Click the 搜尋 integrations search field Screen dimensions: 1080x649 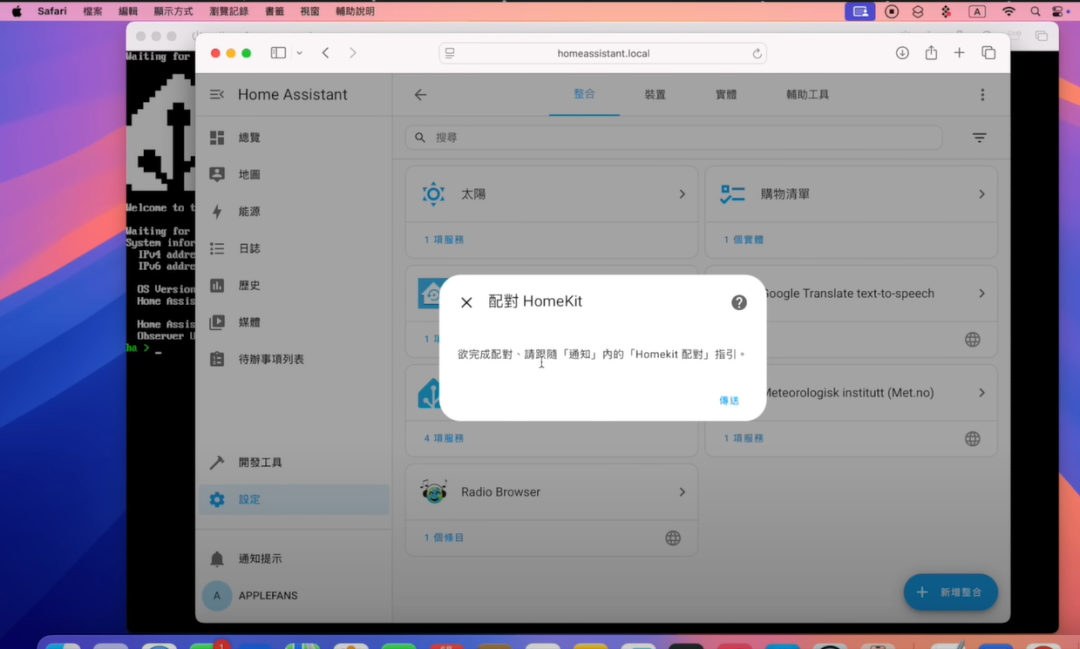[x=674, y=138]
